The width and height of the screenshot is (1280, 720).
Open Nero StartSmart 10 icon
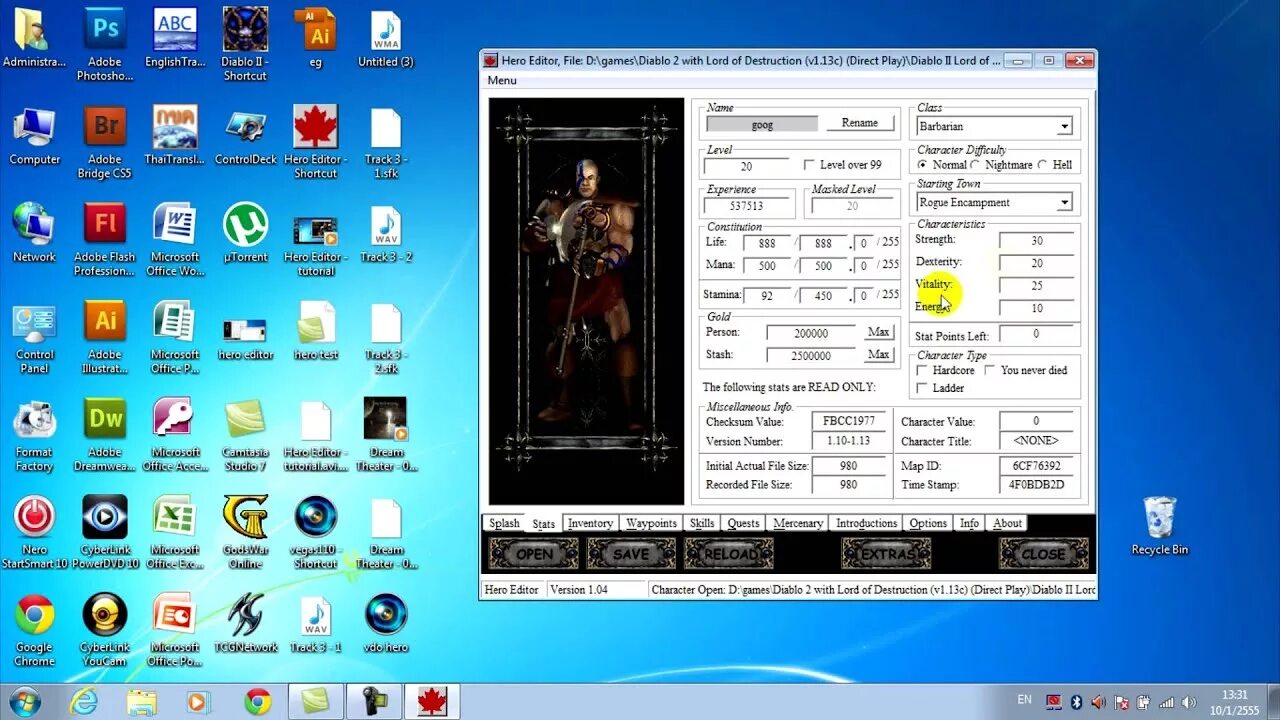click(x=35, y=532)
